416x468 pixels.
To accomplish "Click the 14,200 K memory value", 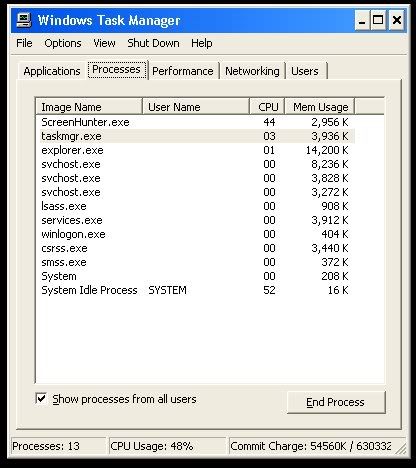I will (327, 150).
